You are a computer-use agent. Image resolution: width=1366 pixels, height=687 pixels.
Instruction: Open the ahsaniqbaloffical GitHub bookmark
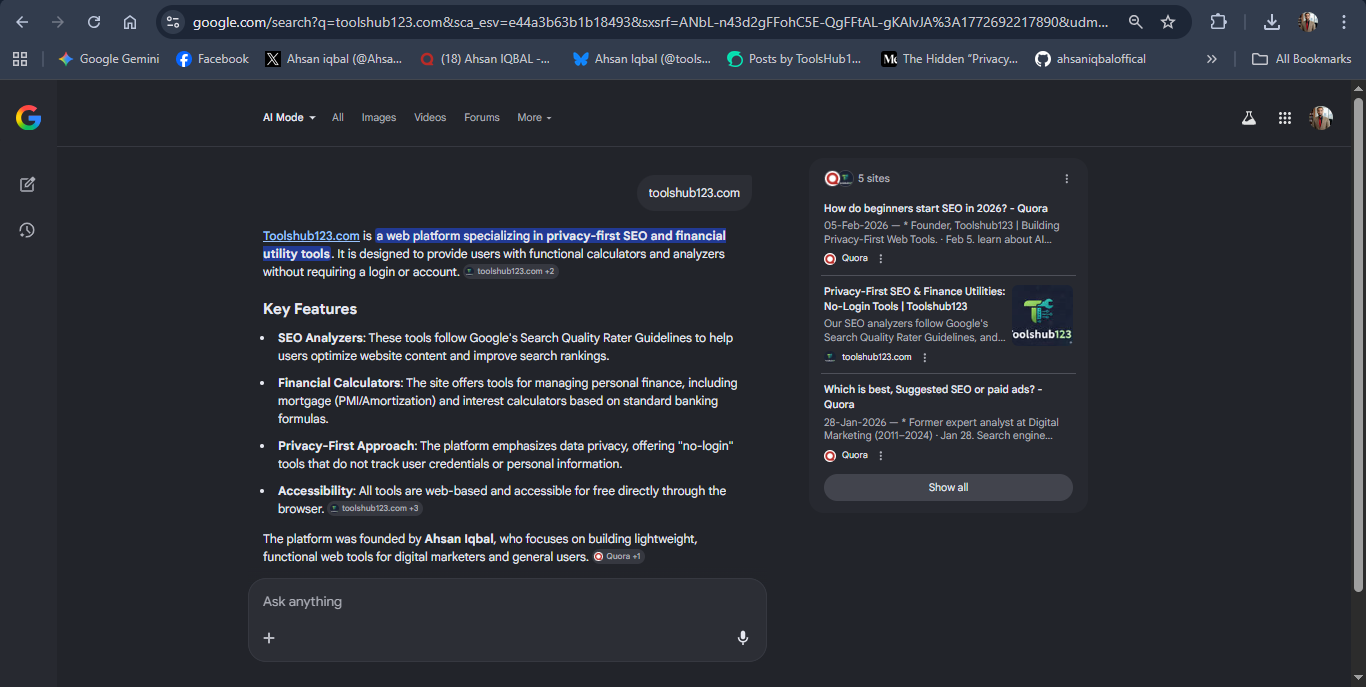pos(1090,59)
